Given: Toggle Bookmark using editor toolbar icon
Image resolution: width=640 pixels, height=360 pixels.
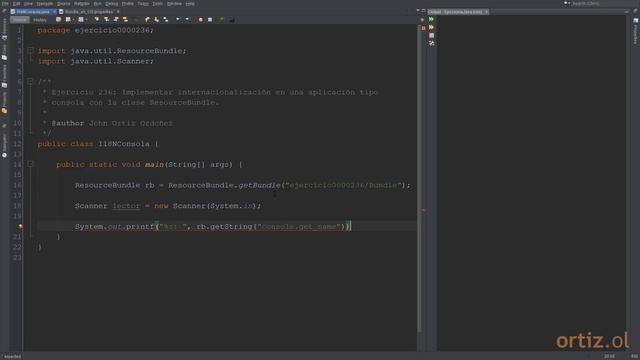Looking at the screenshot, I should point(166,20).
